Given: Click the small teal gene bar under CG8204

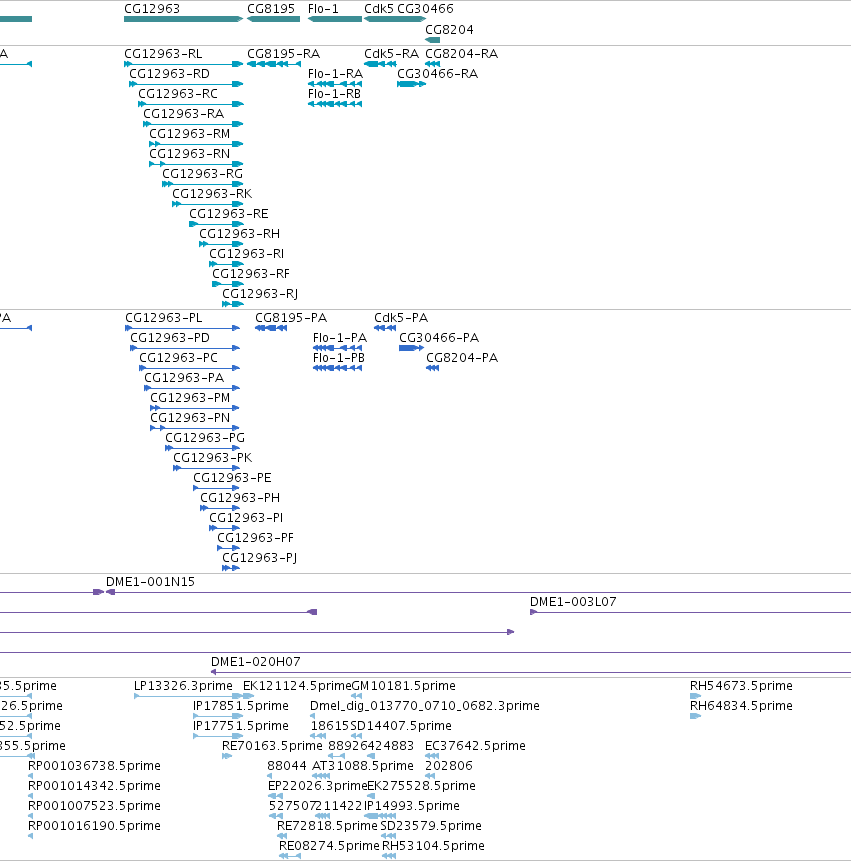Looking at the screenshot, I should pyautogui.click(x=433, y=40).
